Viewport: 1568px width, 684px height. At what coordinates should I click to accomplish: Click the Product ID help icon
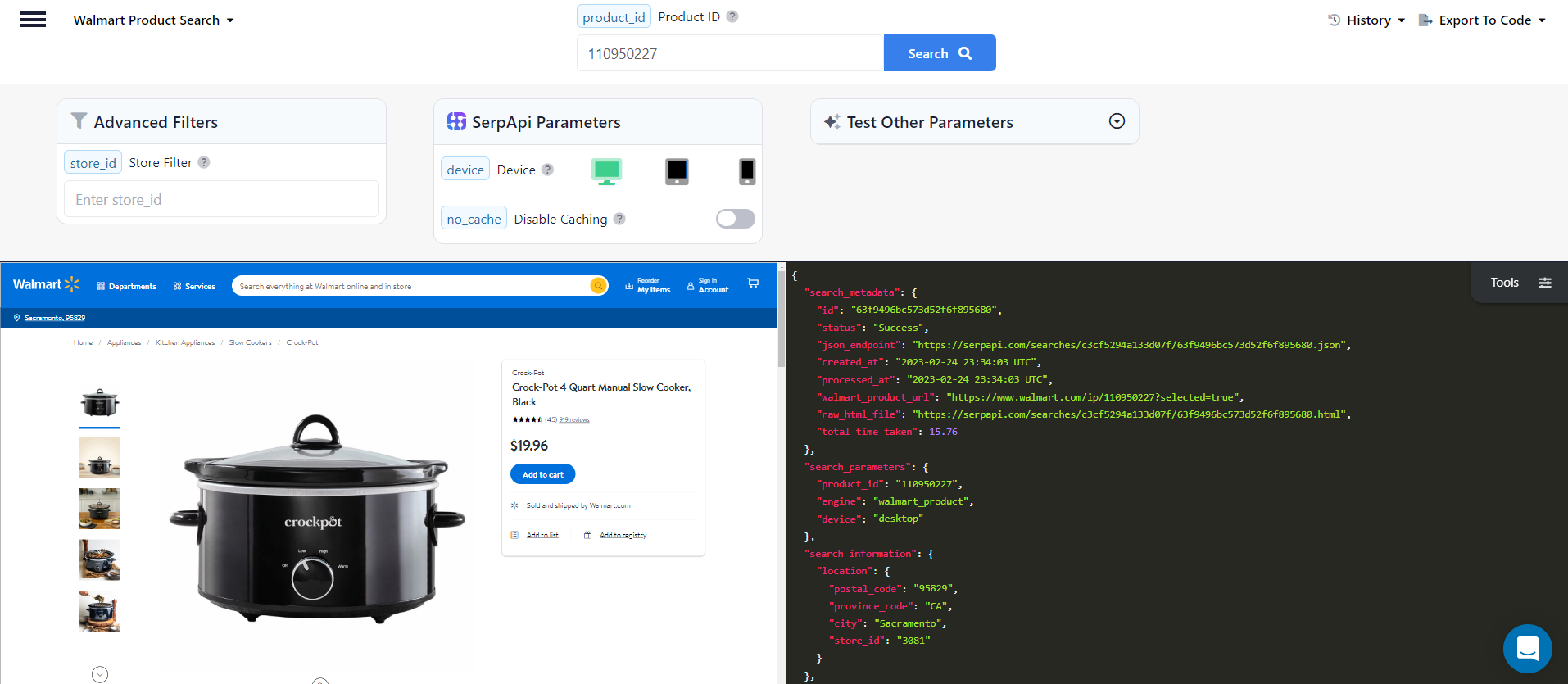click(732, 16)
